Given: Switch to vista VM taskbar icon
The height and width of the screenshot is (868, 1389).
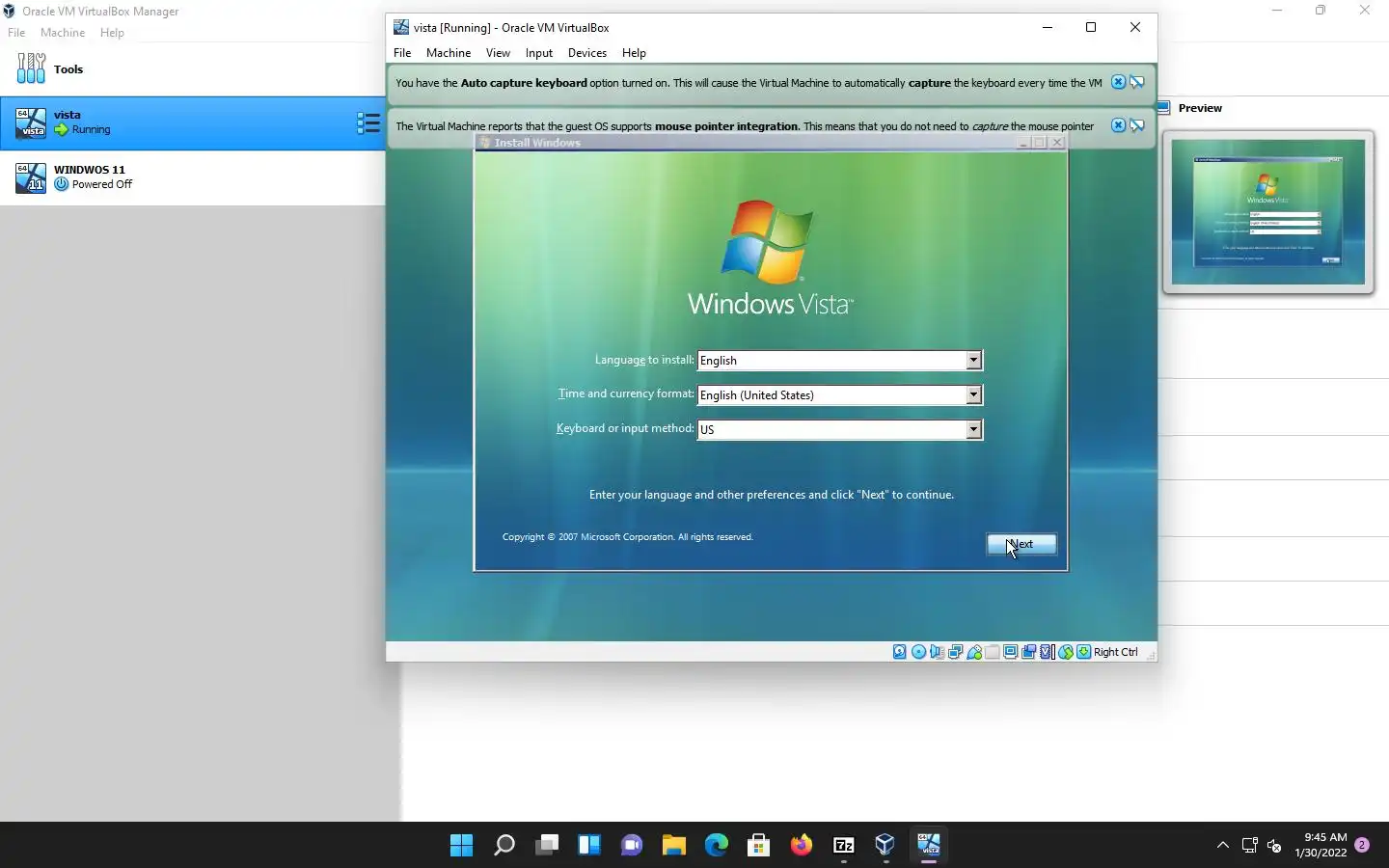Looking at the screenshot, I should click(929, 846).
